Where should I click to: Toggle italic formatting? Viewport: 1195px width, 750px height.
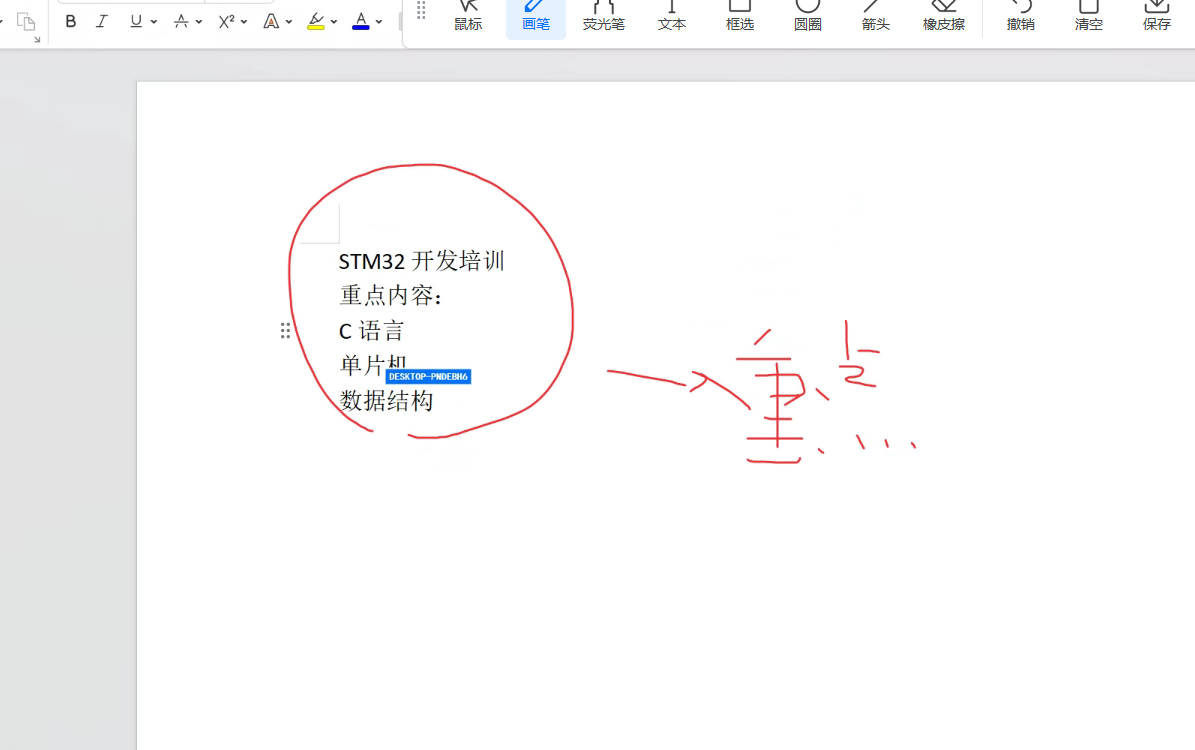[x=101, y=21]
